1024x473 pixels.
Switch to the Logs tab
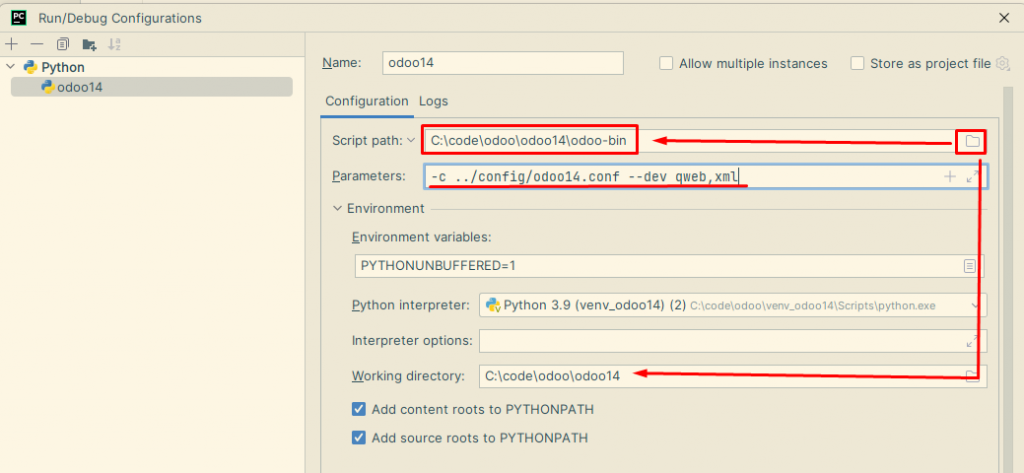433,101
